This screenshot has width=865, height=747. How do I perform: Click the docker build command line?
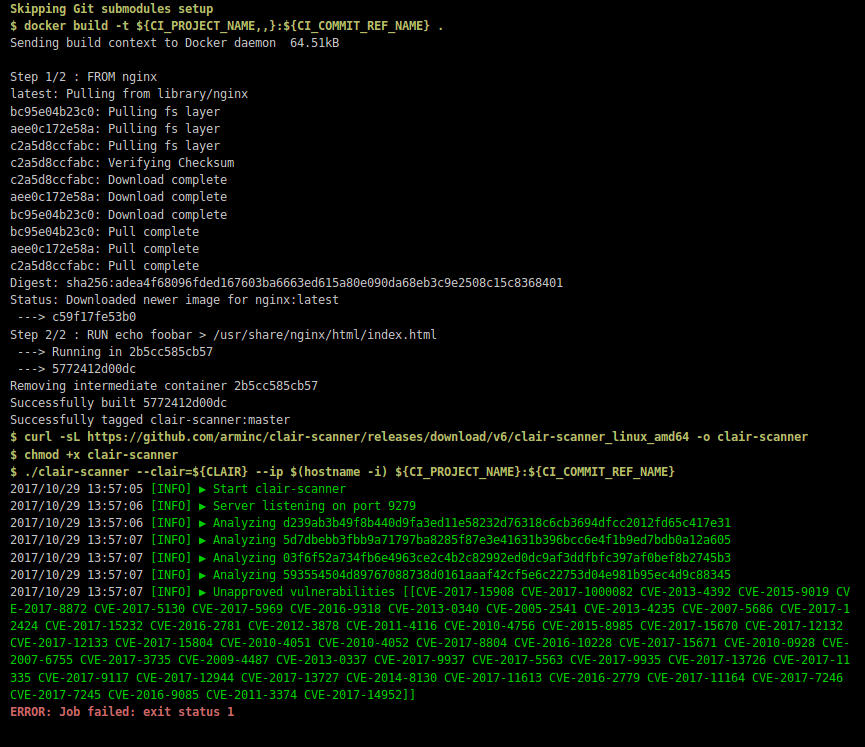(x=226, y=25)
